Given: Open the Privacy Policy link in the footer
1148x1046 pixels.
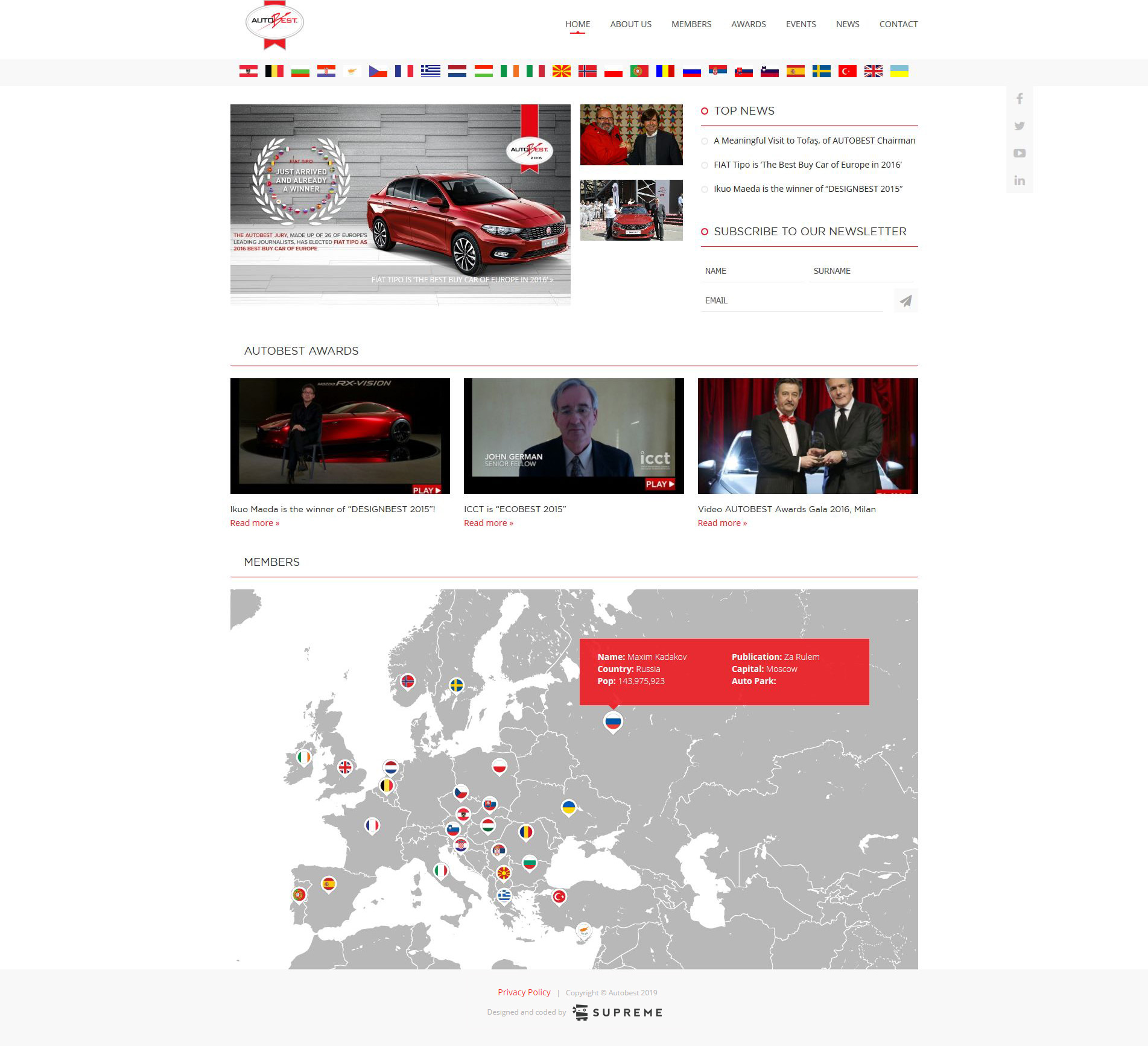Looking at the screenshot, I should (524, 992).
